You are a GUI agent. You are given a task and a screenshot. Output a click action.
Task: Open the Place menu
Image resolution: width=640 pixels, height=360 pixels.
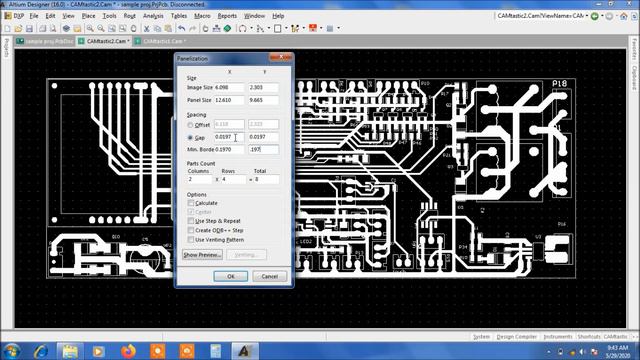[88, 16]
